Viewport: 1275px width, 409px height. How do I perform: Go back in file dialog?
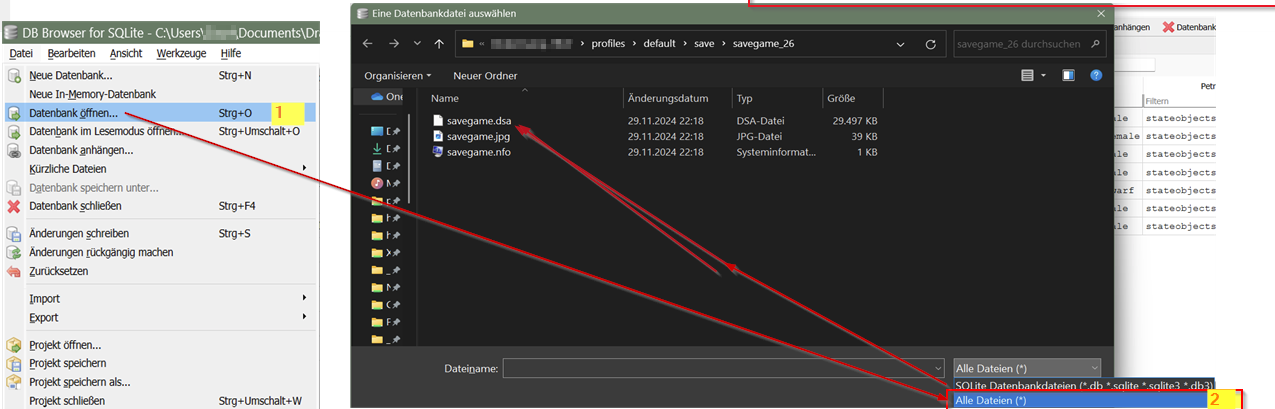pos(367,44)
